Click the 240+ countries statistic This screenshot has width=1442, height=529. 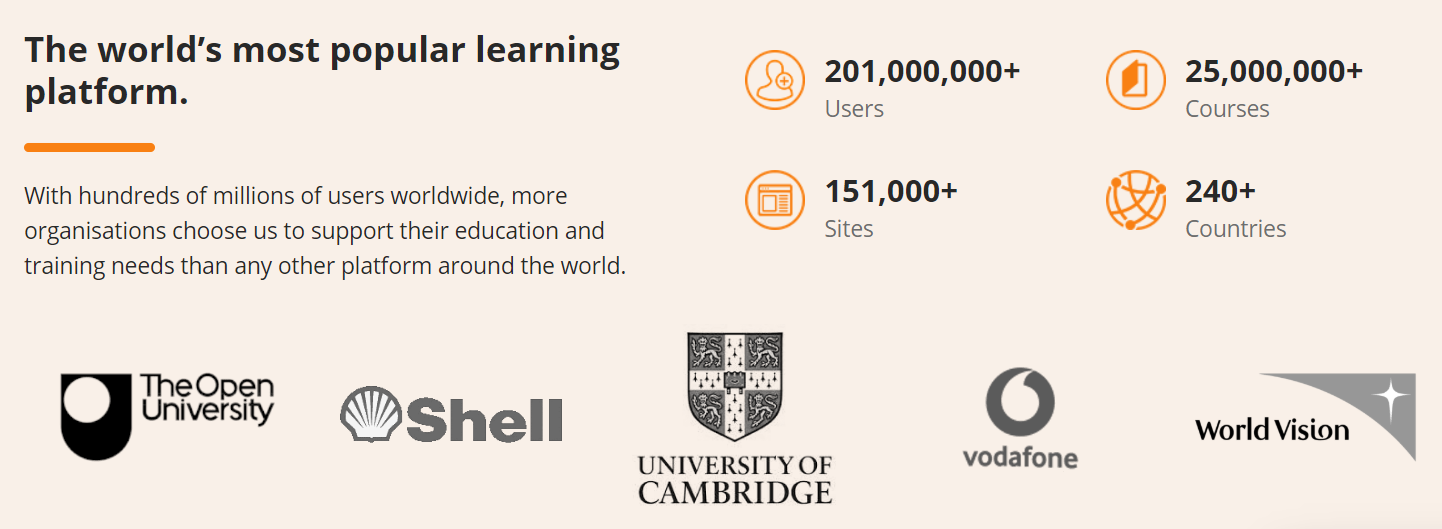1220,191
